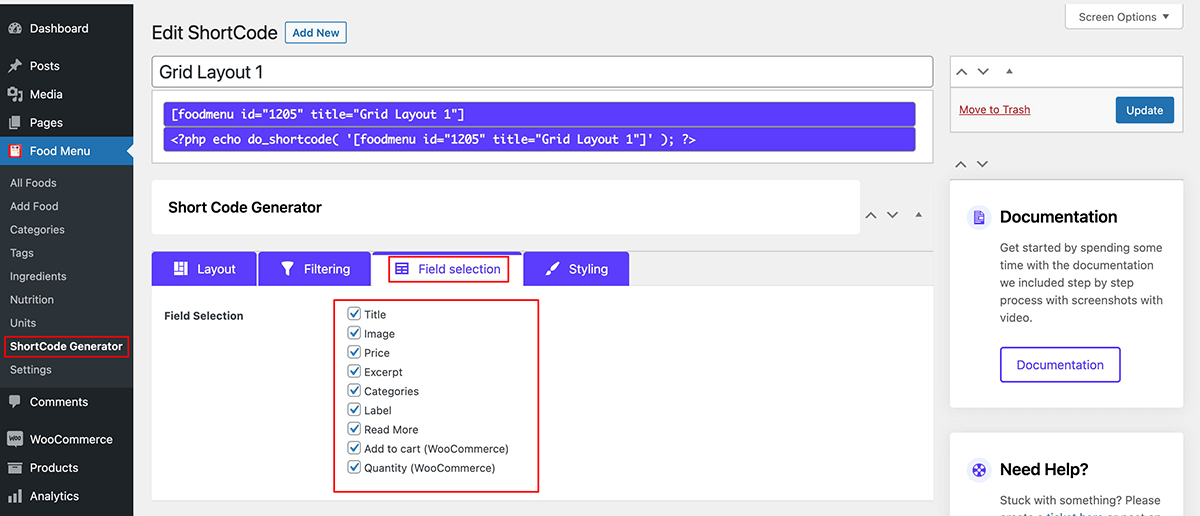Toggle the Title checkbox
Image resolution: width=1200 pixels, height=516 pixels.
pyautogui.click(x=354, y=314)
